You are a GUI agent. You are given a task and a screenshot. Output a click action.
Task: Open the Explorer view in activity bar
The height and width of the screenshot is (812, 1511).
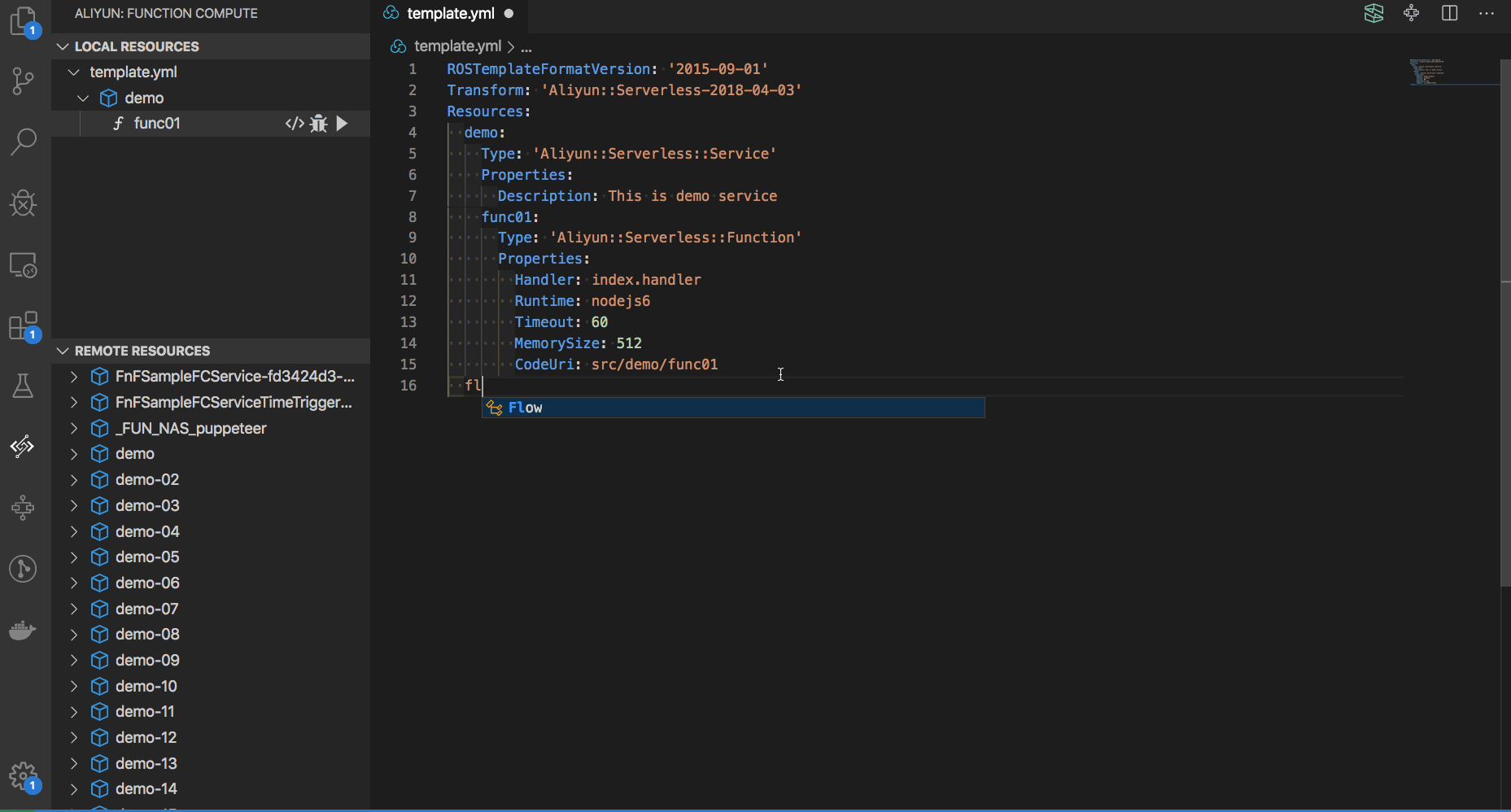pos(23,21)
